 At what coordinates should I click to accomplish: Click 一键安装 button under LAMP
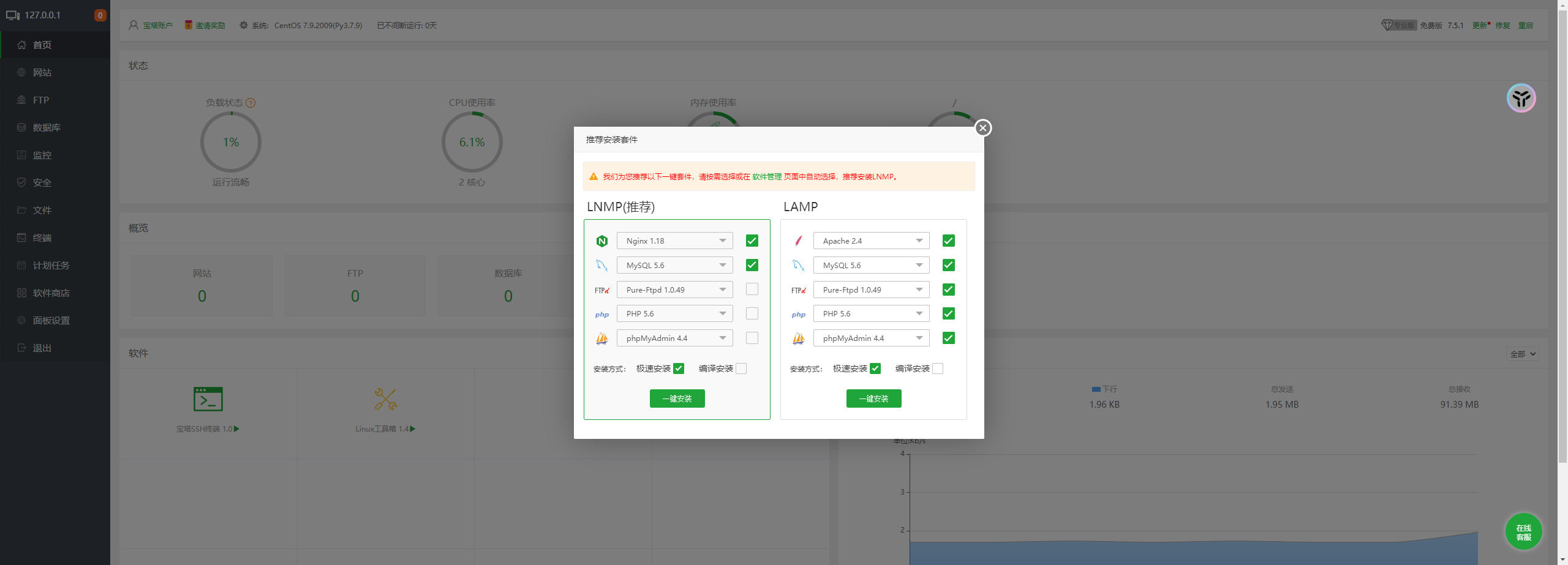[873, 398]
